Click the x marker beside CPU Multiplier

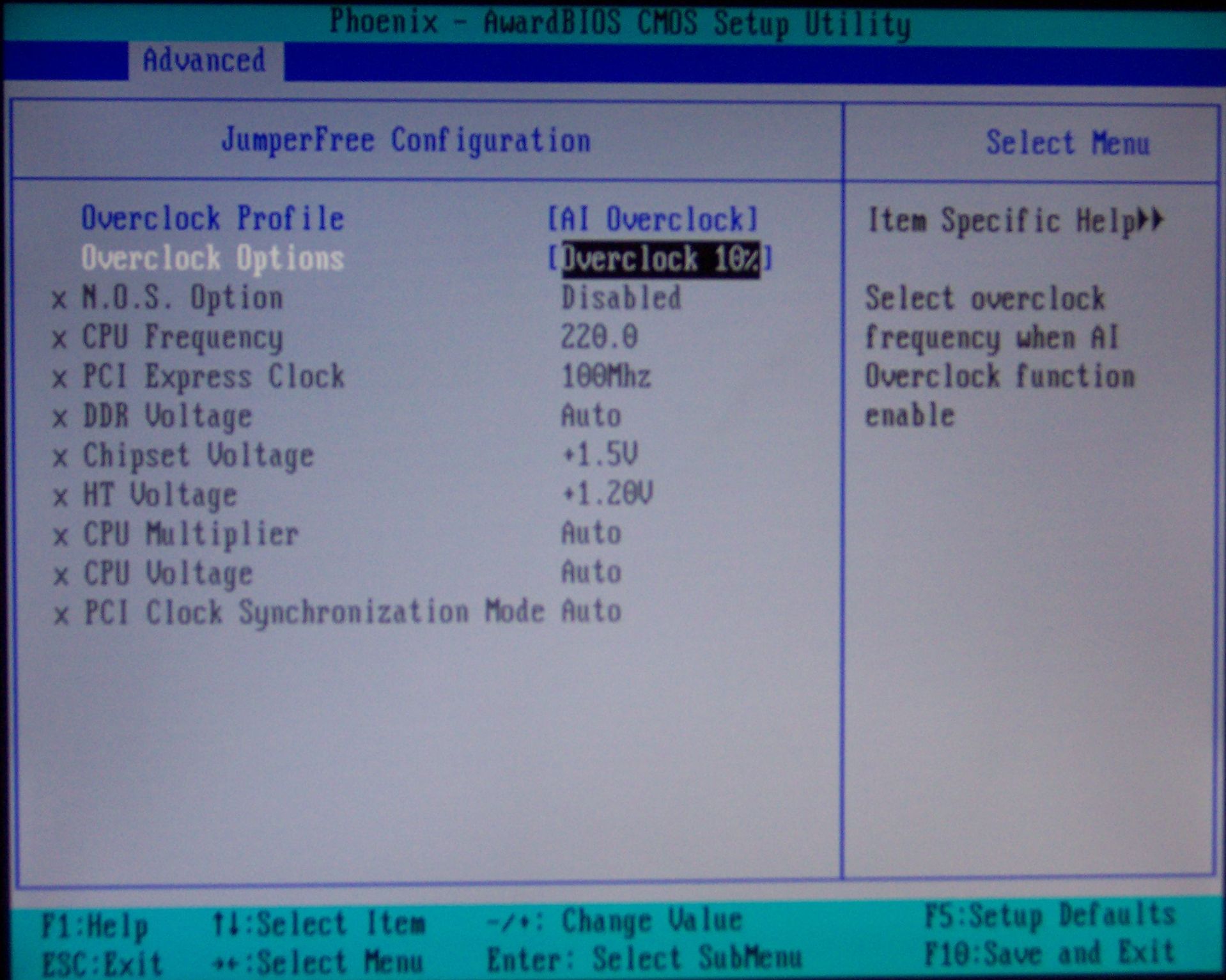coord(60,536)
